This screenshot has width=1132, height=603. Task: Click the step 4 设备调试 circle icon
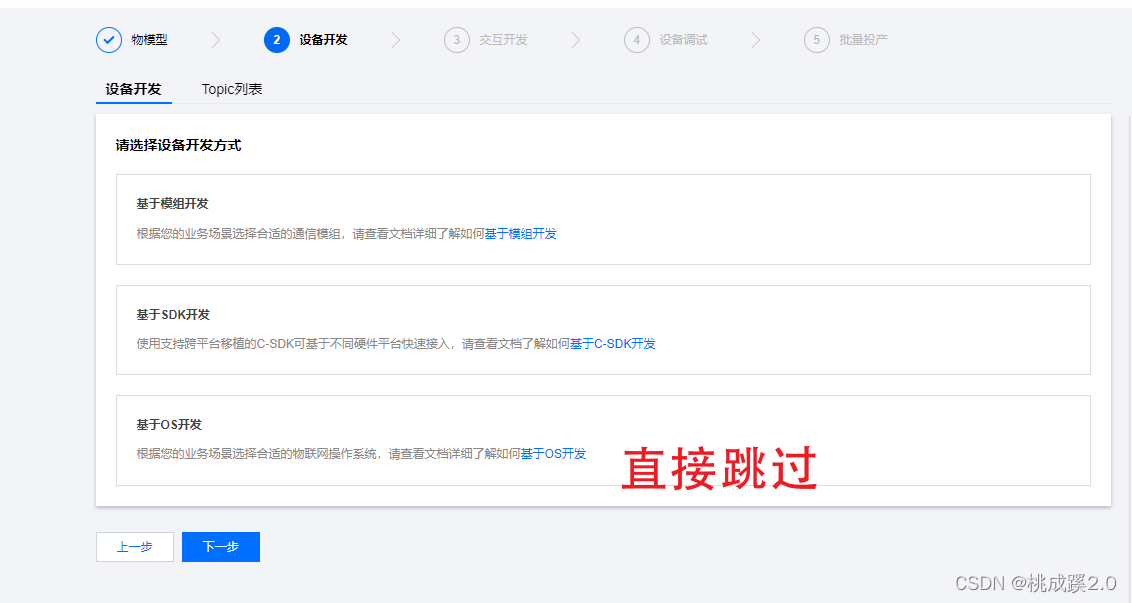tap(637, 40)
